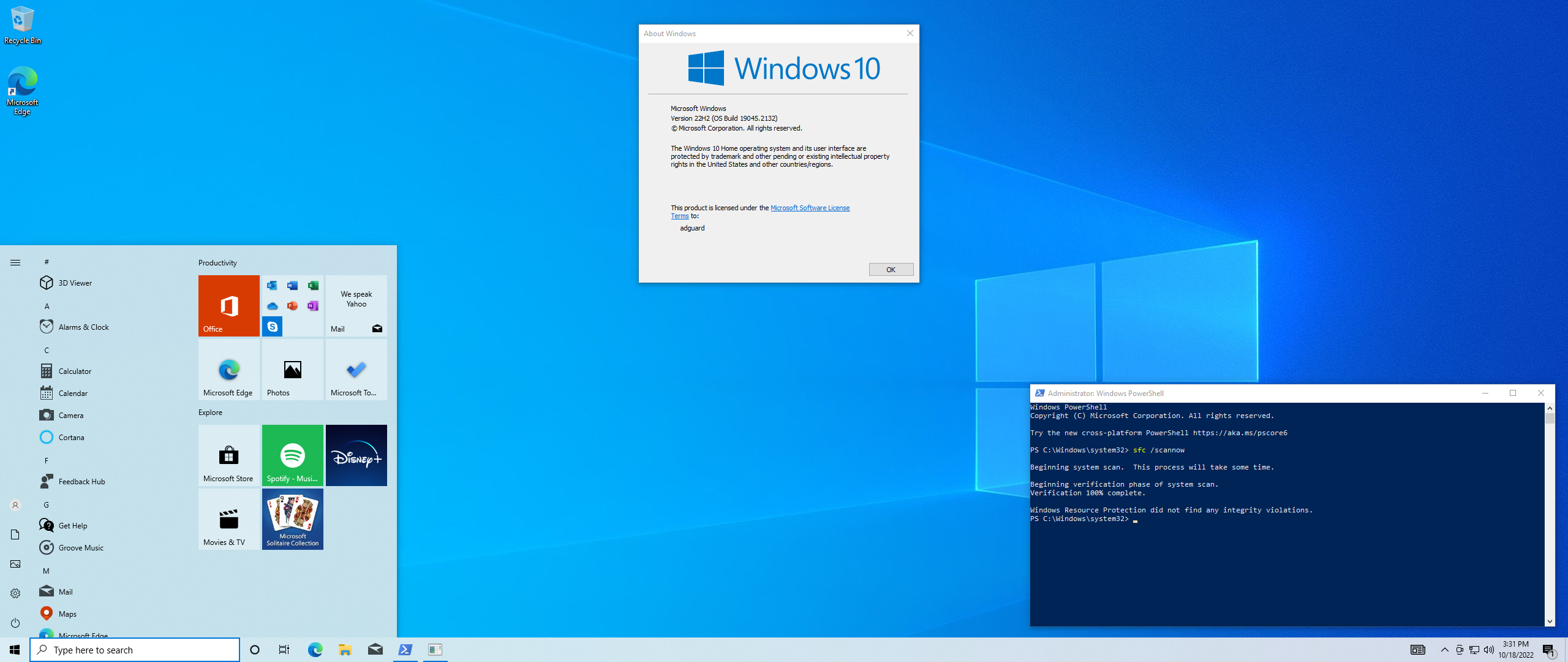This screenshot has width=1568, height=662.
Task: Open Microsoft Solitaire Collection tile
Action: (x=293, y=519)
